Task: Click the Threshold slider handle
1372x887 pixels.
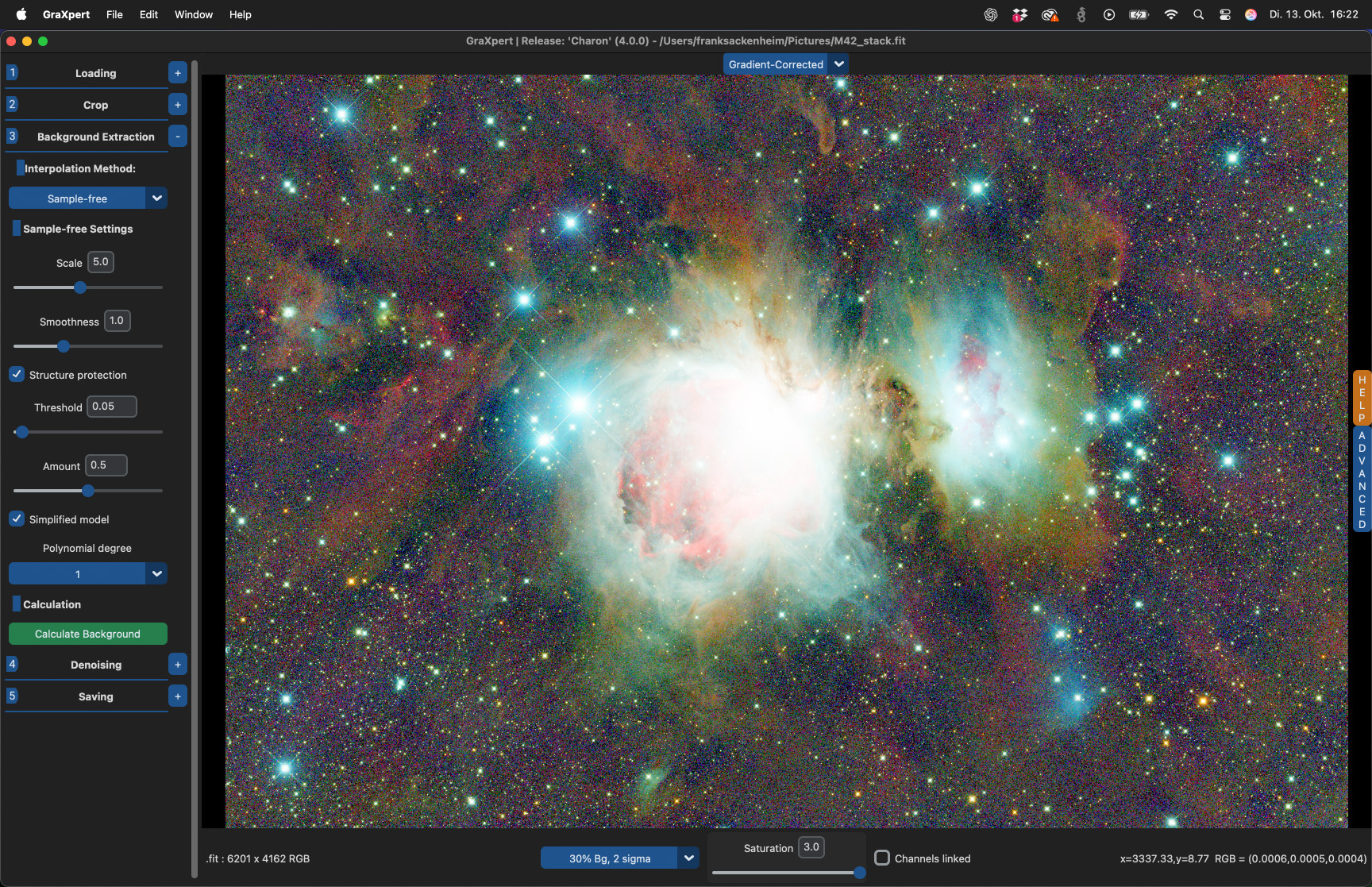Action: tap(22, 432)
